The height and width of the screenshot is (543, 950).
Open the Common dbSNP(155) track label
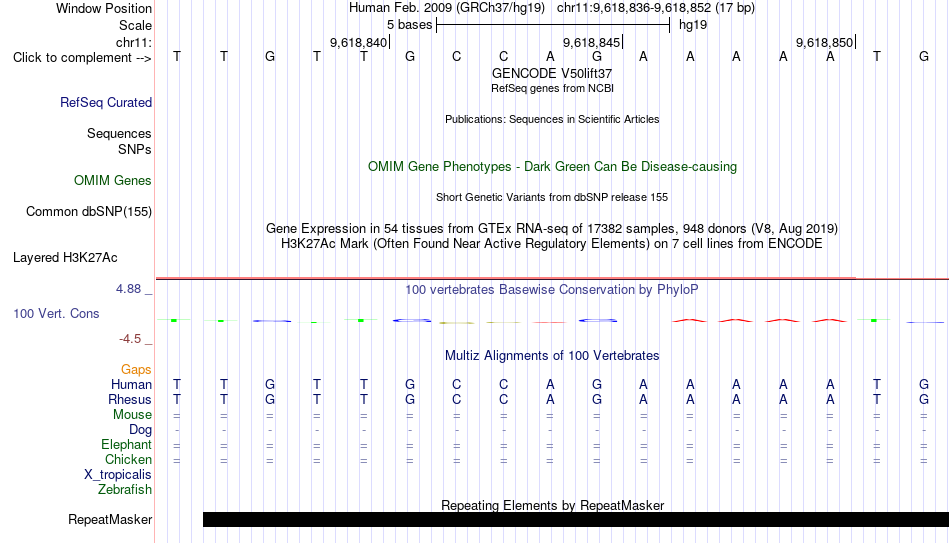click(89, 212)
